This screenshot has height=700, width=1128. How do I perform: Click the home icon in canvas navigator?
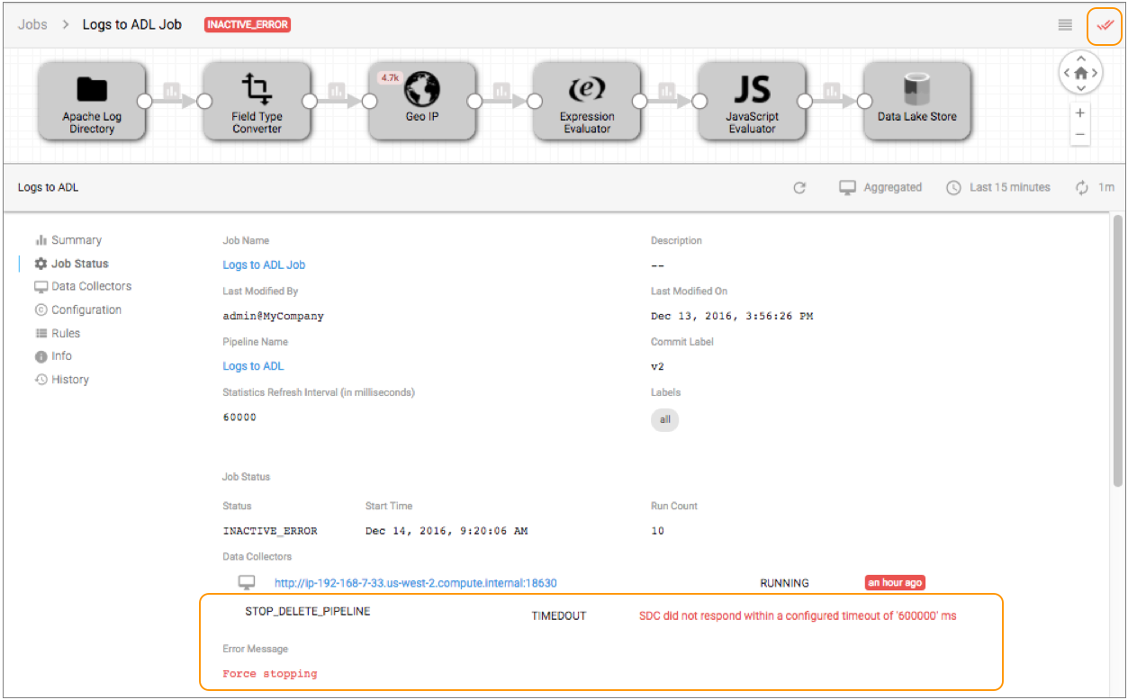point(1081,73)
